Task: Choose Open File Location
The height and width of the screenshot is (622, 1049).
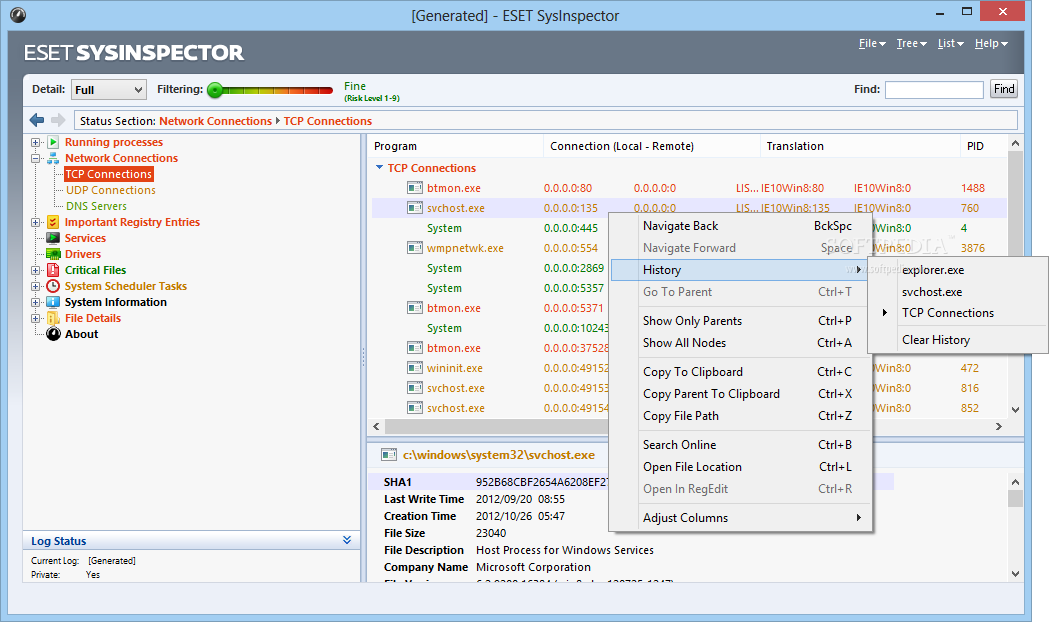Action: [740, 467]
